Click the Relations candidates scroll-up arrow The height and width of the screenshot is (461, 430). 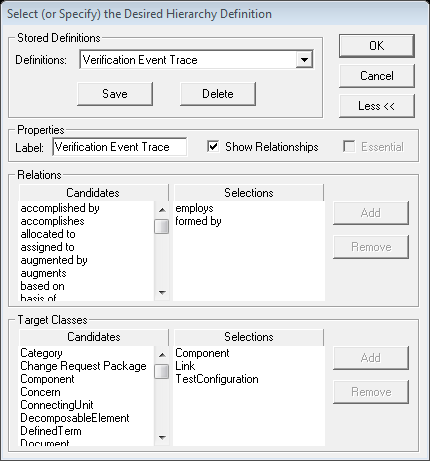[x=162, y=210]
